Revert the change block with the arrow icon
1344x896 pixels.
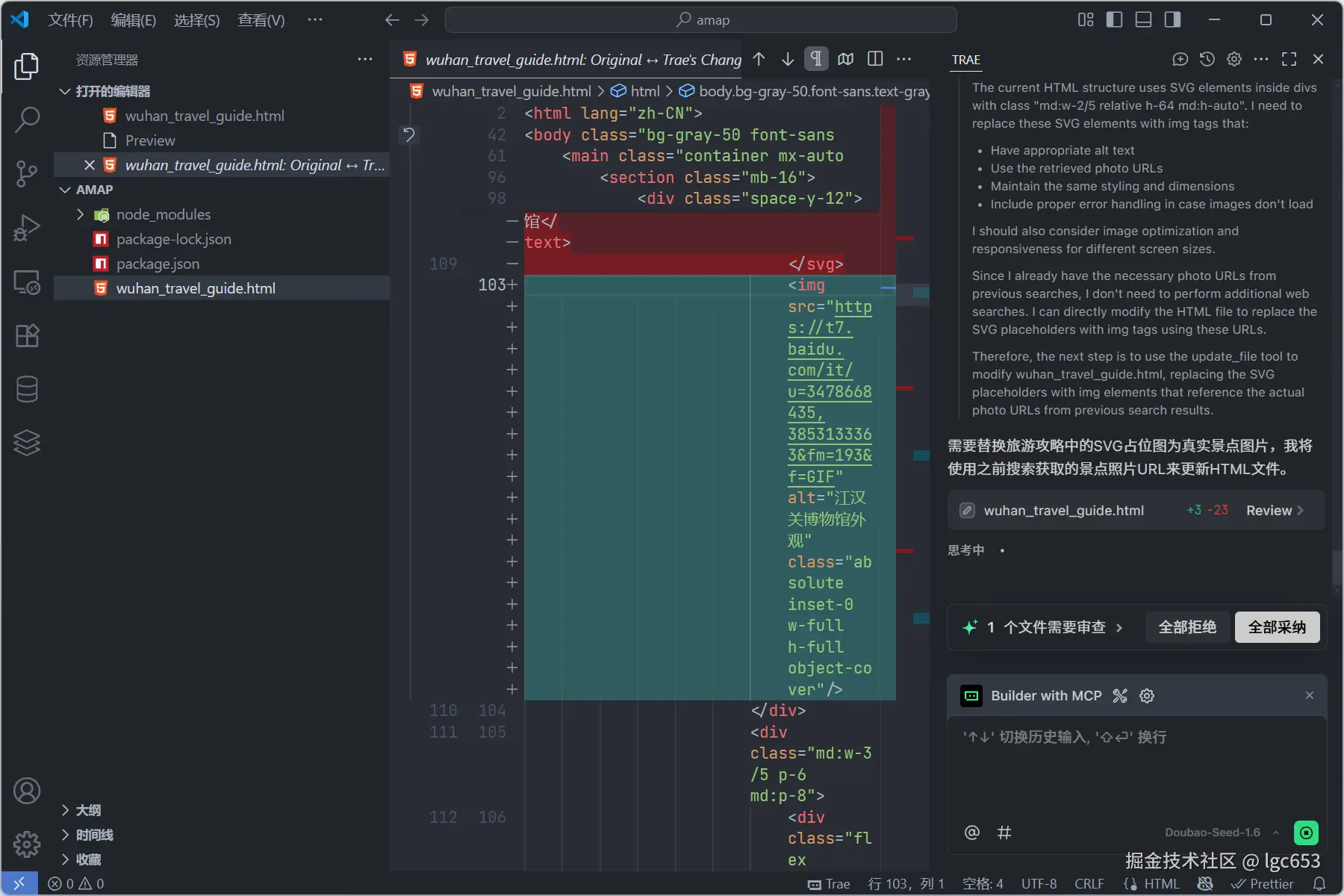pyautogui.click(x=408, y=134)
